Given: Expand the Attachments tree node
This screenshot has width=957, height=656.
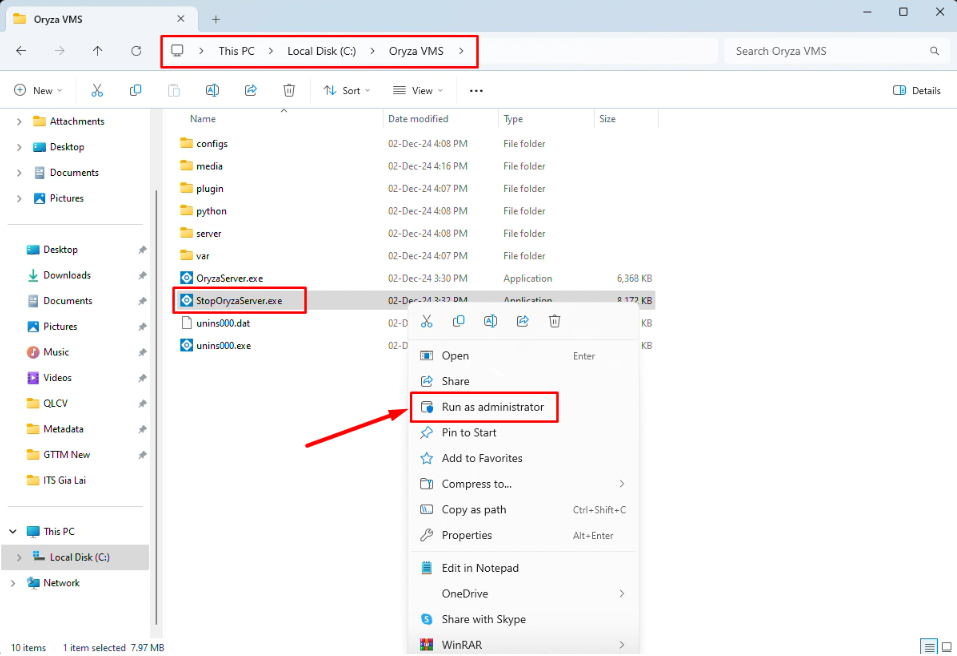Looking at the screenshot, I should pyautogui.click(x=19, y=121).
